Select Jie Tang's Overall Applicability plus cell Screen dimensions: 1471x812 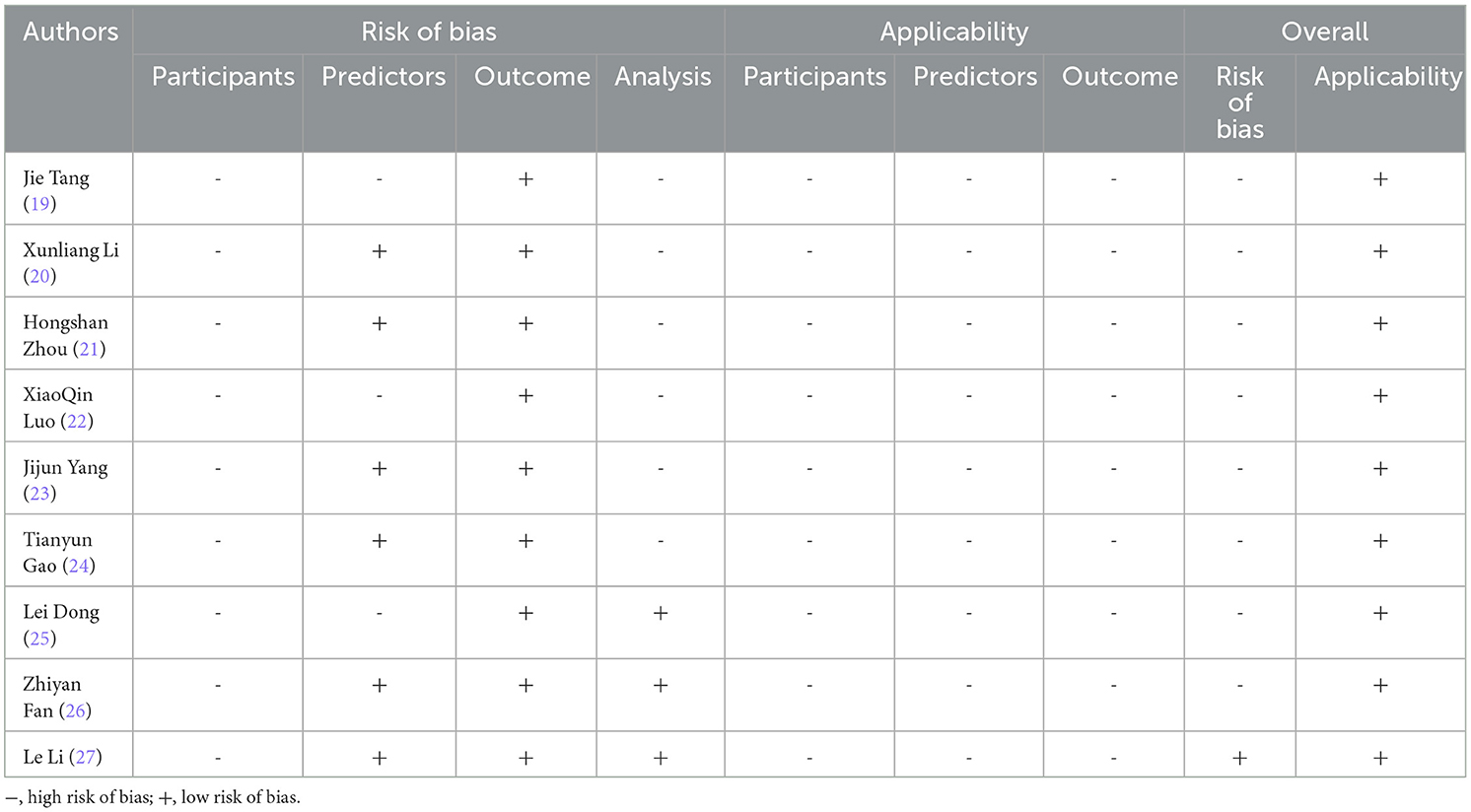(1380, 179)
